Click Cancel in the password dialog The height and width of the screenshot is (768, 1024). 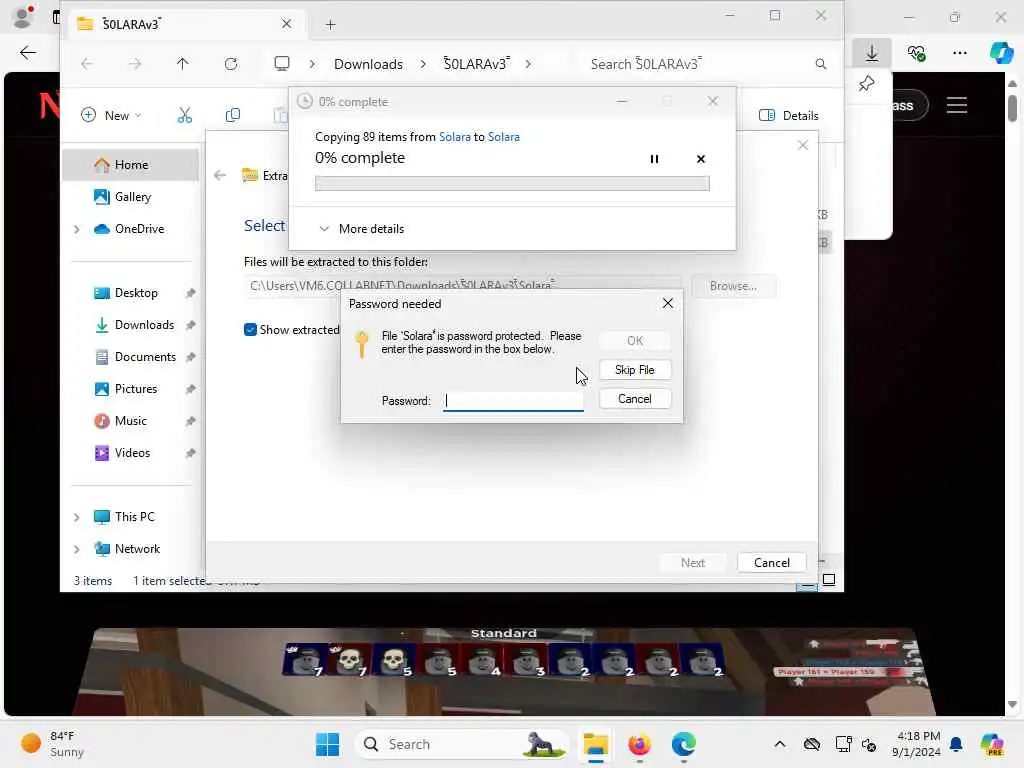pos(635,398)
